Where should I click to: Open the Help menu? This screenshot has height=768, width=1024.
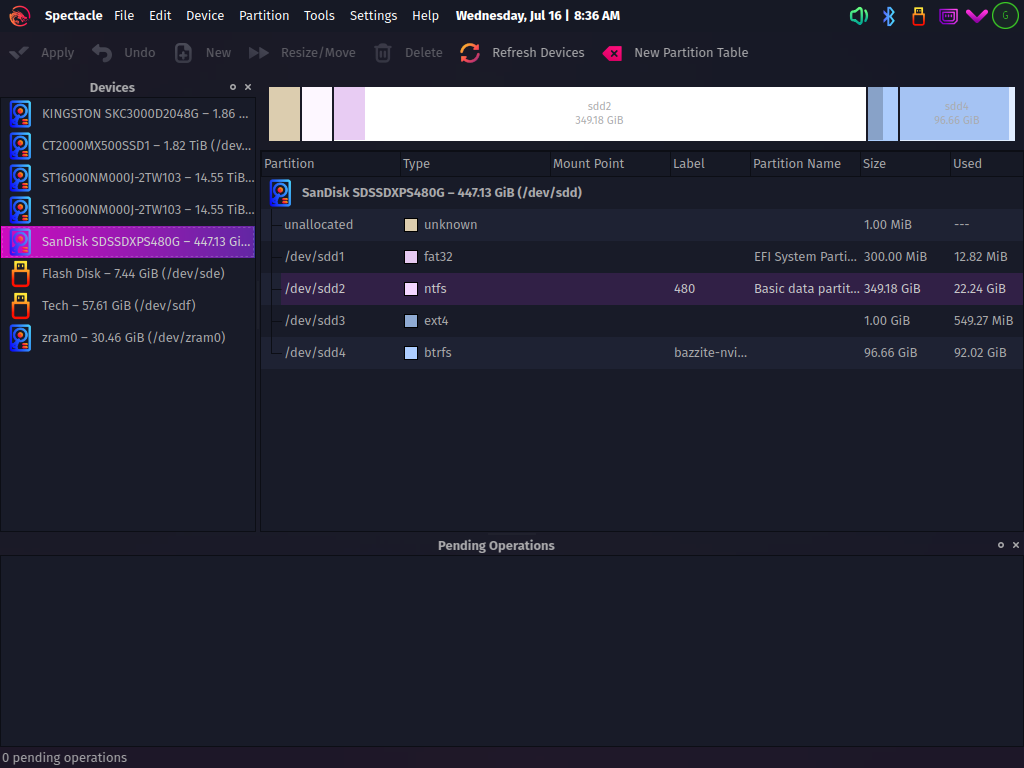pos(425,16)
